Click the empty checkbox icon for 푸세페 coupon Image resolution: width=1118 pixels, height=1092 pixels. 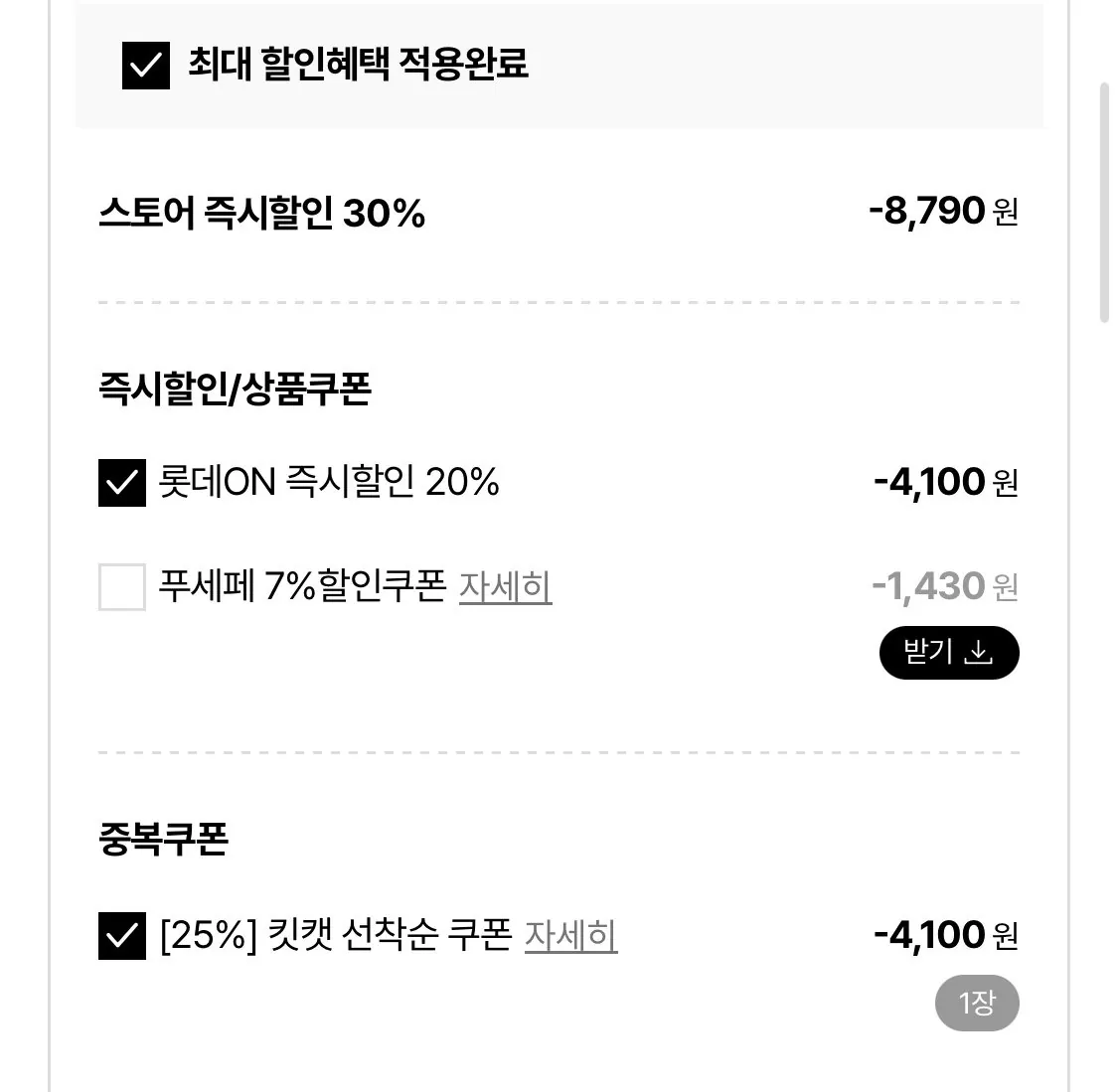click(x=120, y=588)
